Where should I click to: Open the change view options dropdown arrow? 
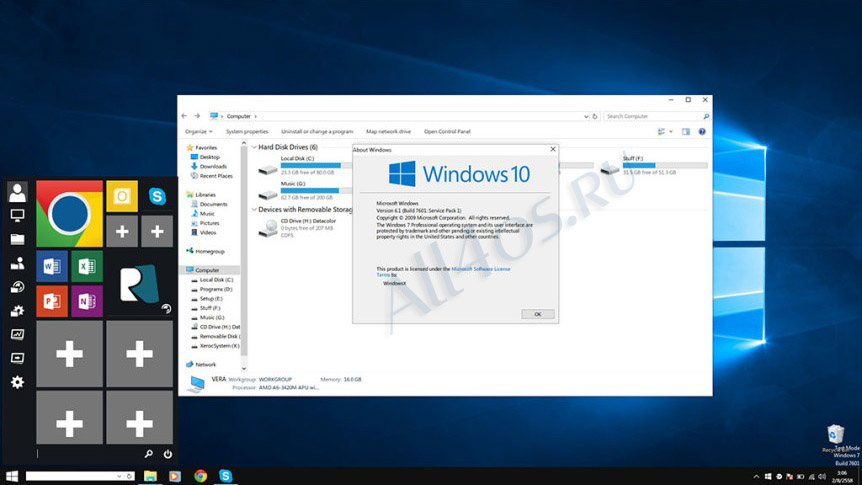pos(671,132)
